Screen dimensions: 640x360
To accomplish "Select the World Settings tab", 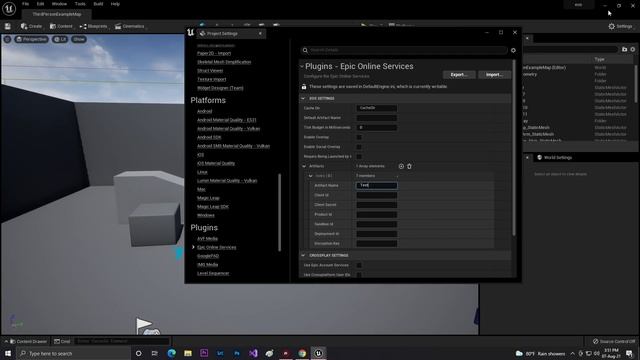I will coord(554,158).
